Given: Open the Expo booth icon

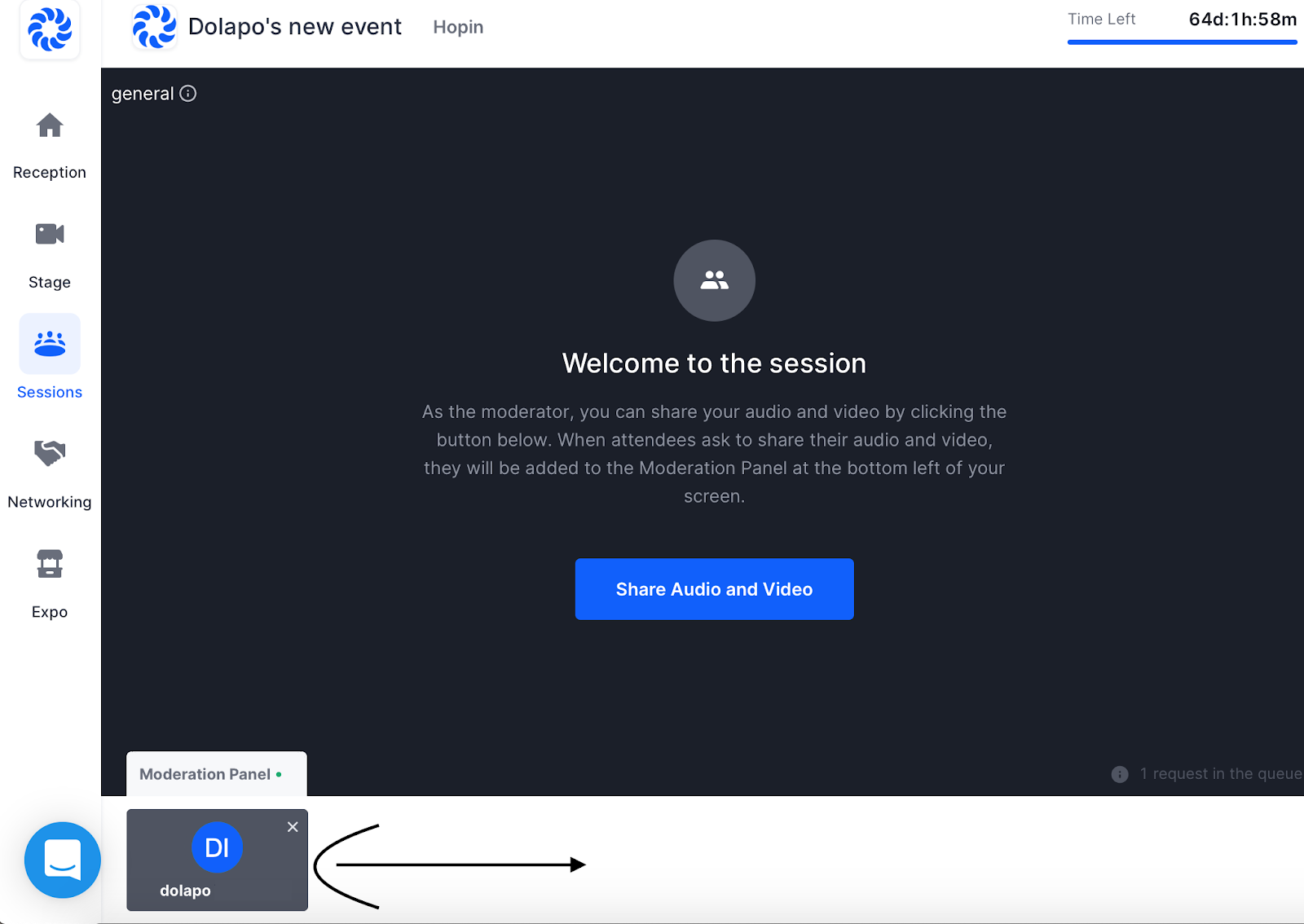Looking at the screenshot, I should tap(50, 563).
